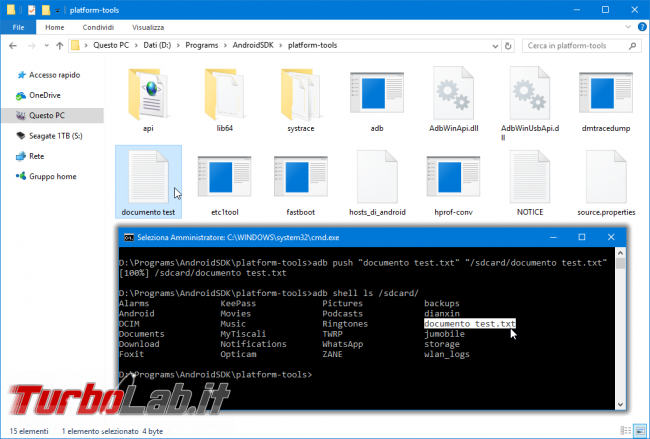Go back with the back arrow

[13, 46]
